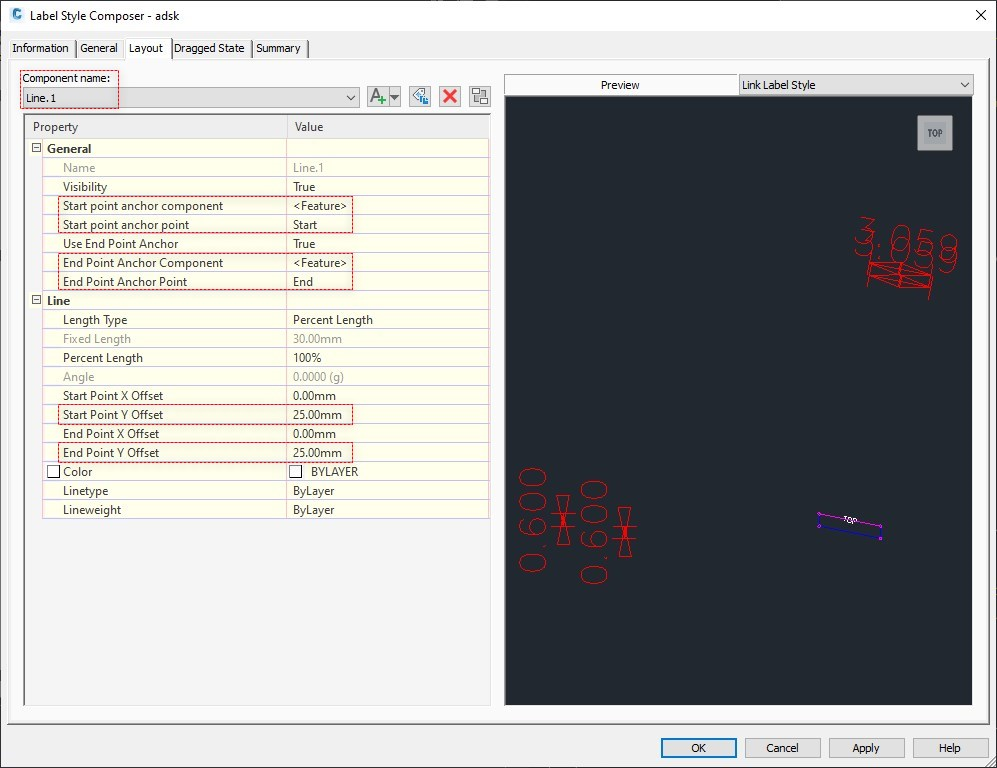Collapse the General property group

coord(36,147)
